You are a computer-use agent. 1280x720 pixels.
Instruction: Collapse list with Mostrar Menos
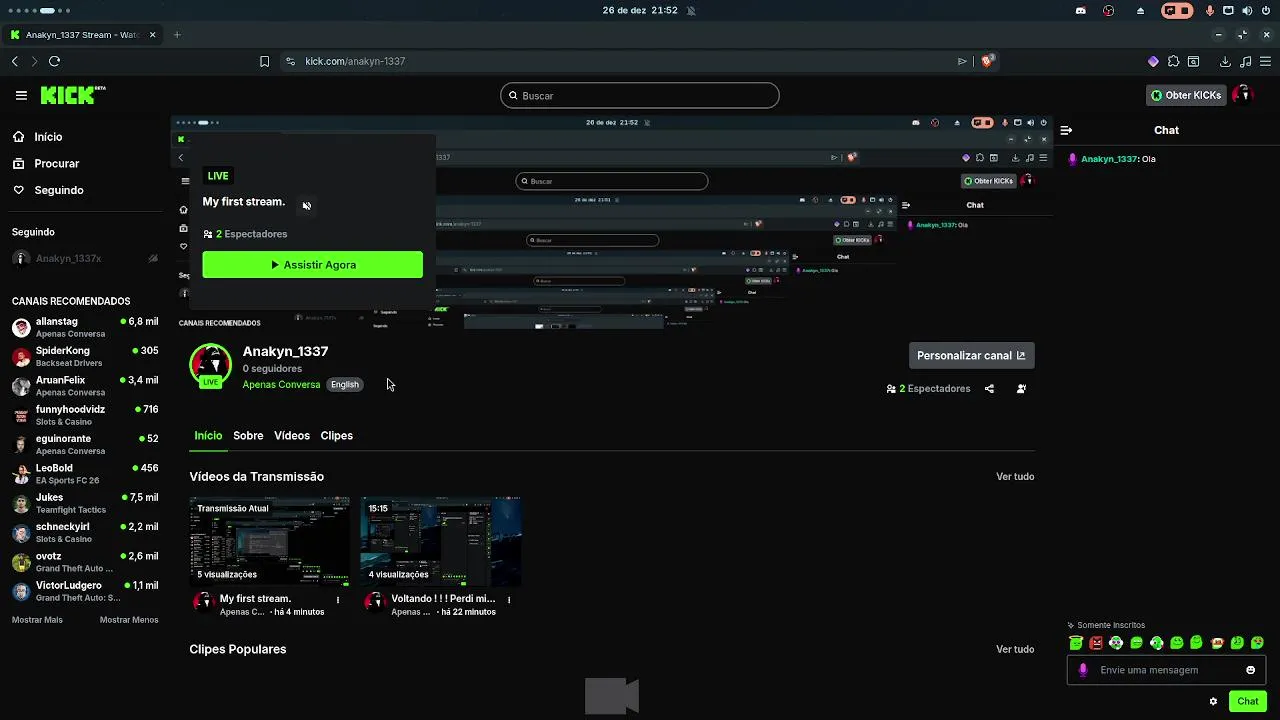click(x=129, y=620)
